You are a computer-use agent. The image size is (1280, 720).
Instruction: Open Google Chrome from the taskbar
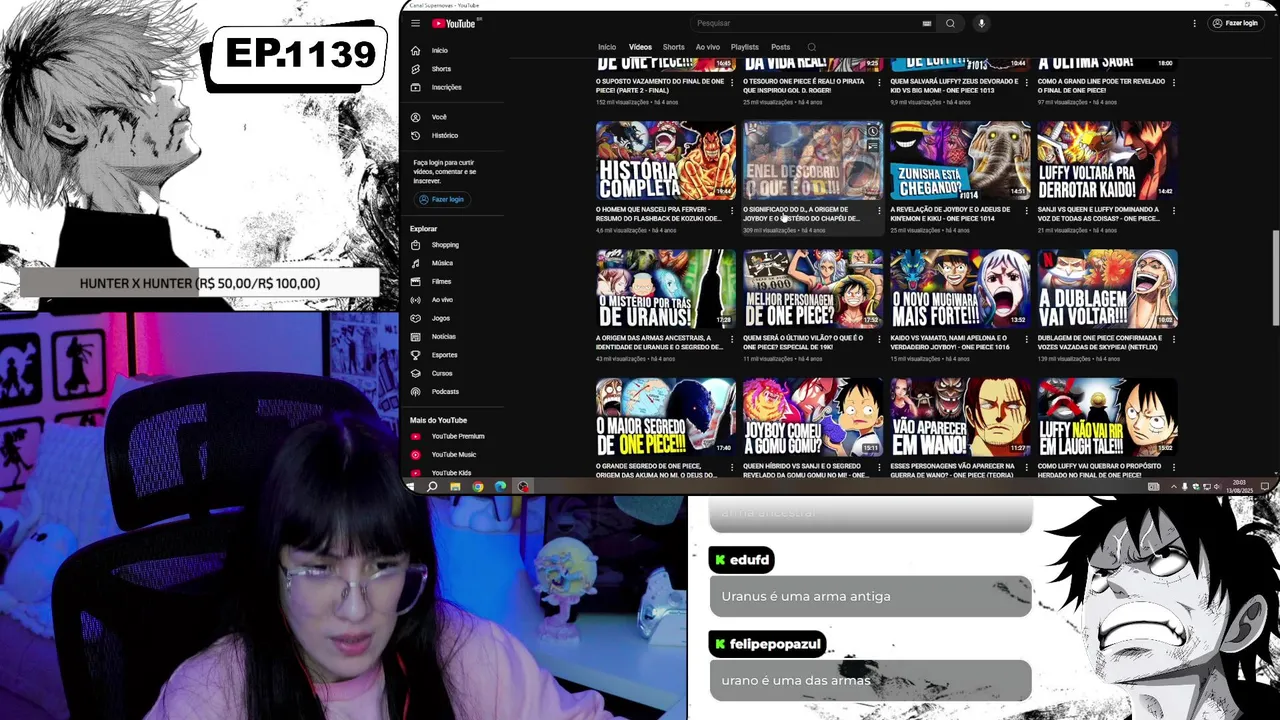[478, 487]
